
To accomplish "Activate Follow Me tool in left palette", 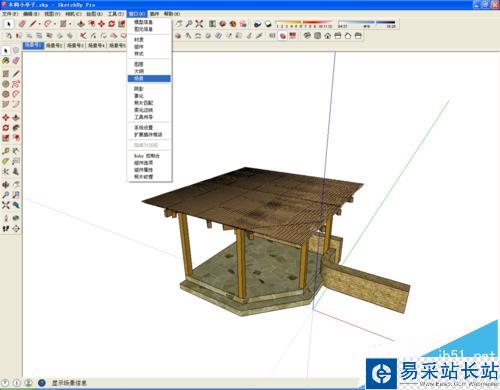I will [16, 128].
